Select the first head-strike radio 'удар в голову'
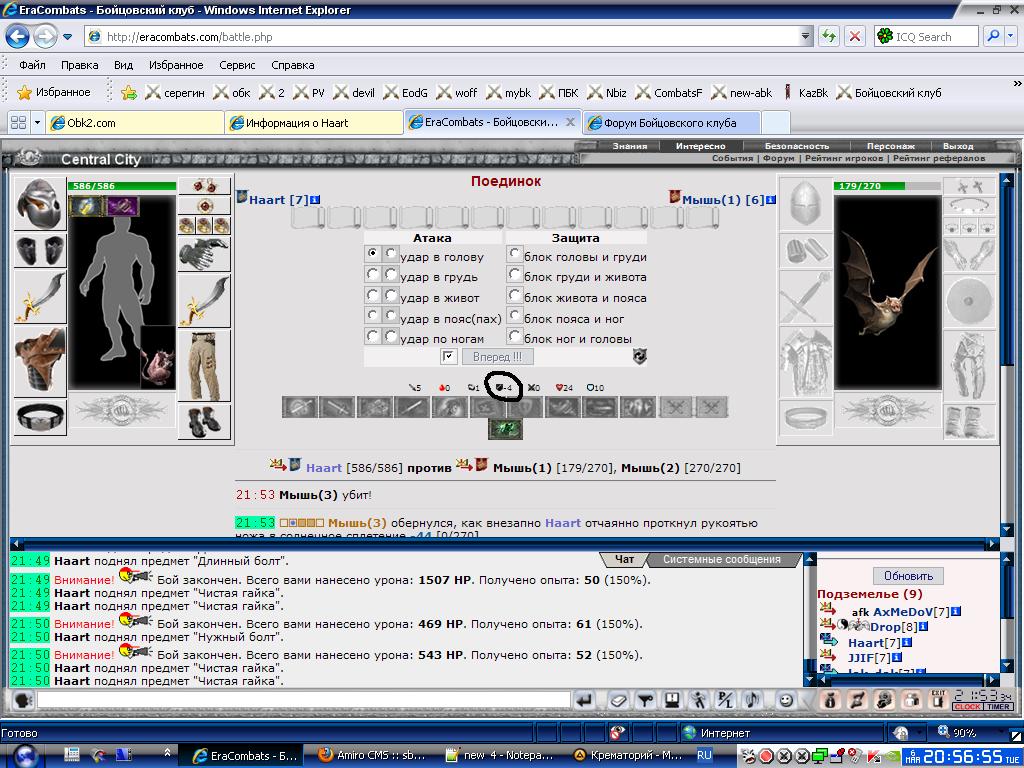The height and width of the screenshot is (768, 1024). click(372, 253)
